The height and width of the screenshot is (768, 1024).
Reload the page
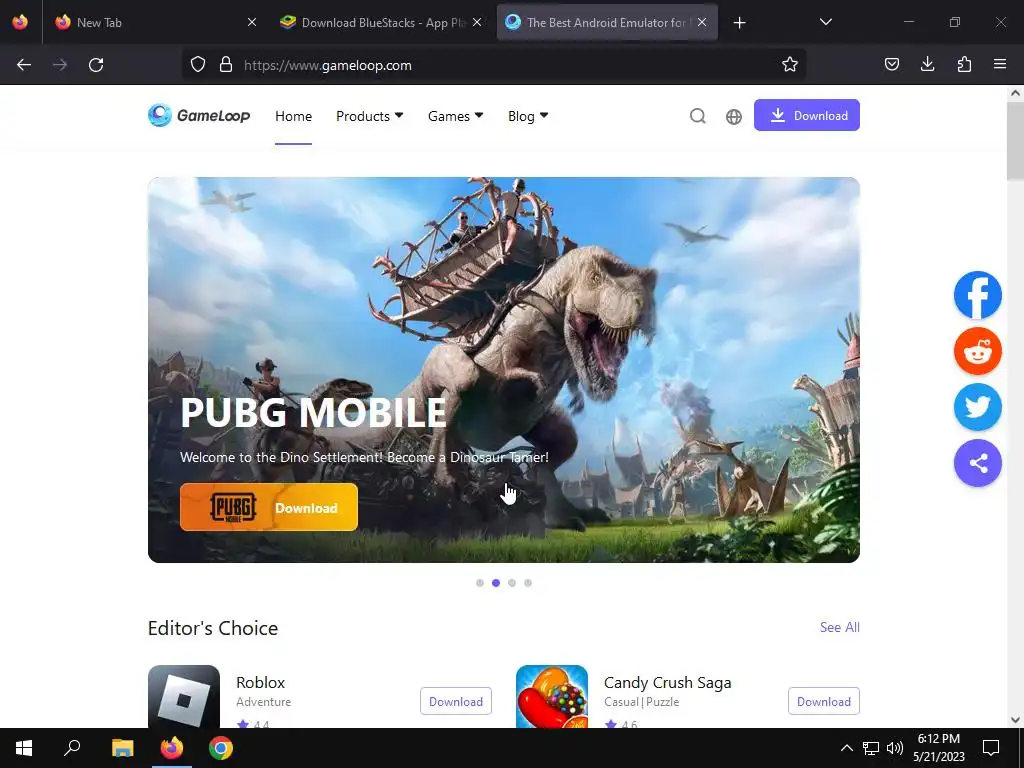pos(96,65)
